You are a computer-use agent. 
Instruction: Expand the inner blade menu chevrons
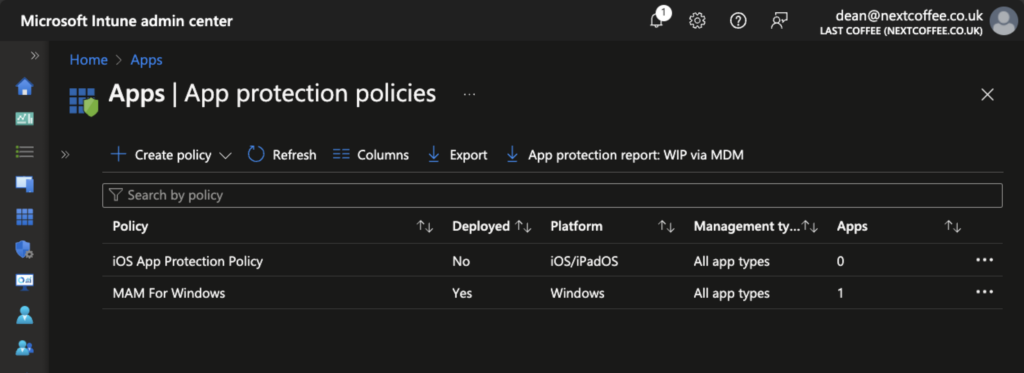tap(65, 155)
